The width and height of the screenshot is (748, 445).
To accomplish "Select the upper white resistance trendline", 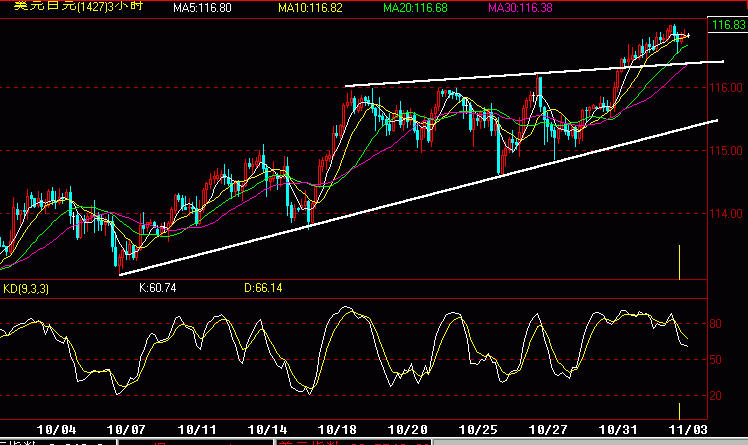I will click(534, 74).
